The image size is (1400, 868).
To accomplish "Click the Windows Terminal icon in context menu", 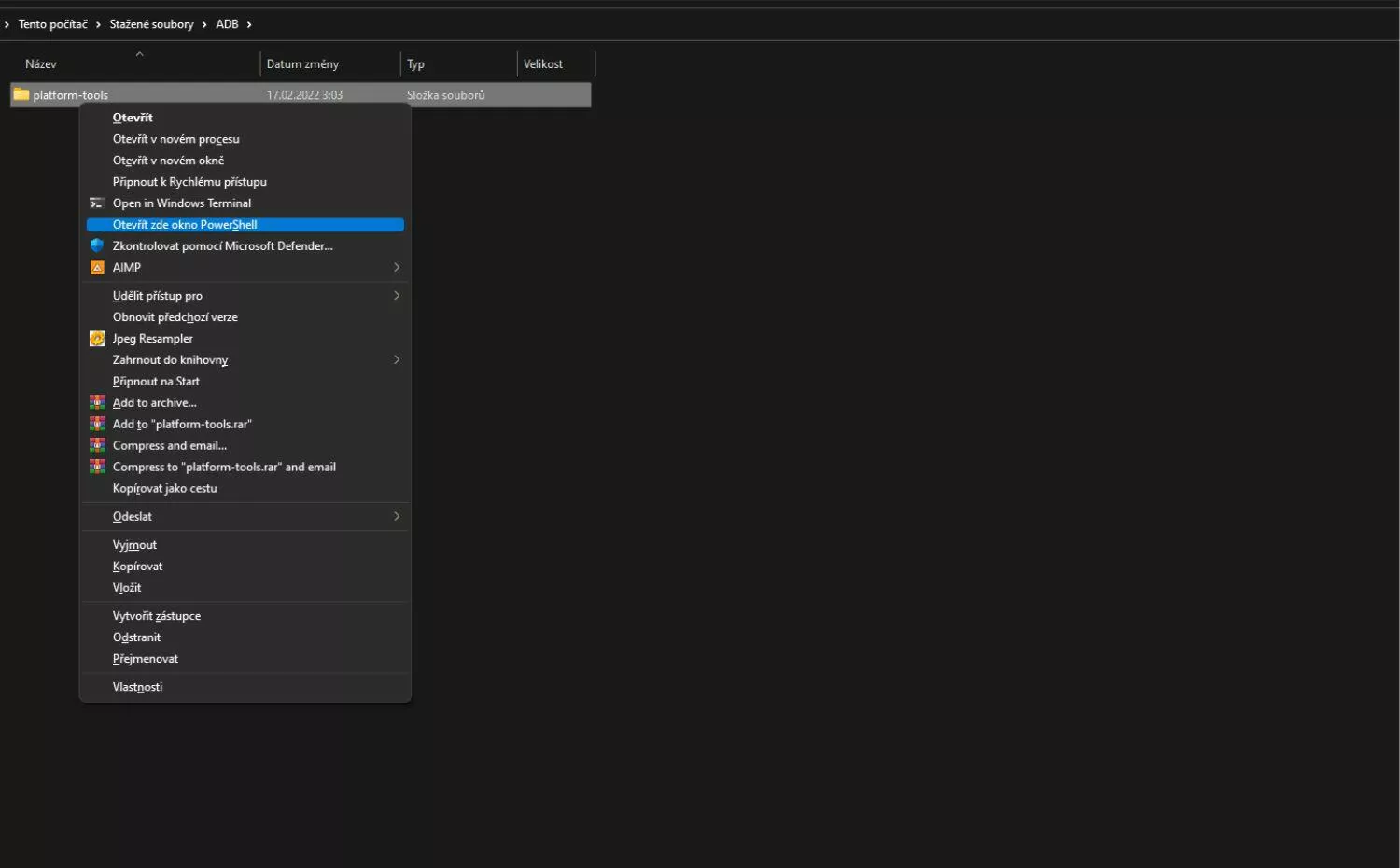I will (96, 203).
